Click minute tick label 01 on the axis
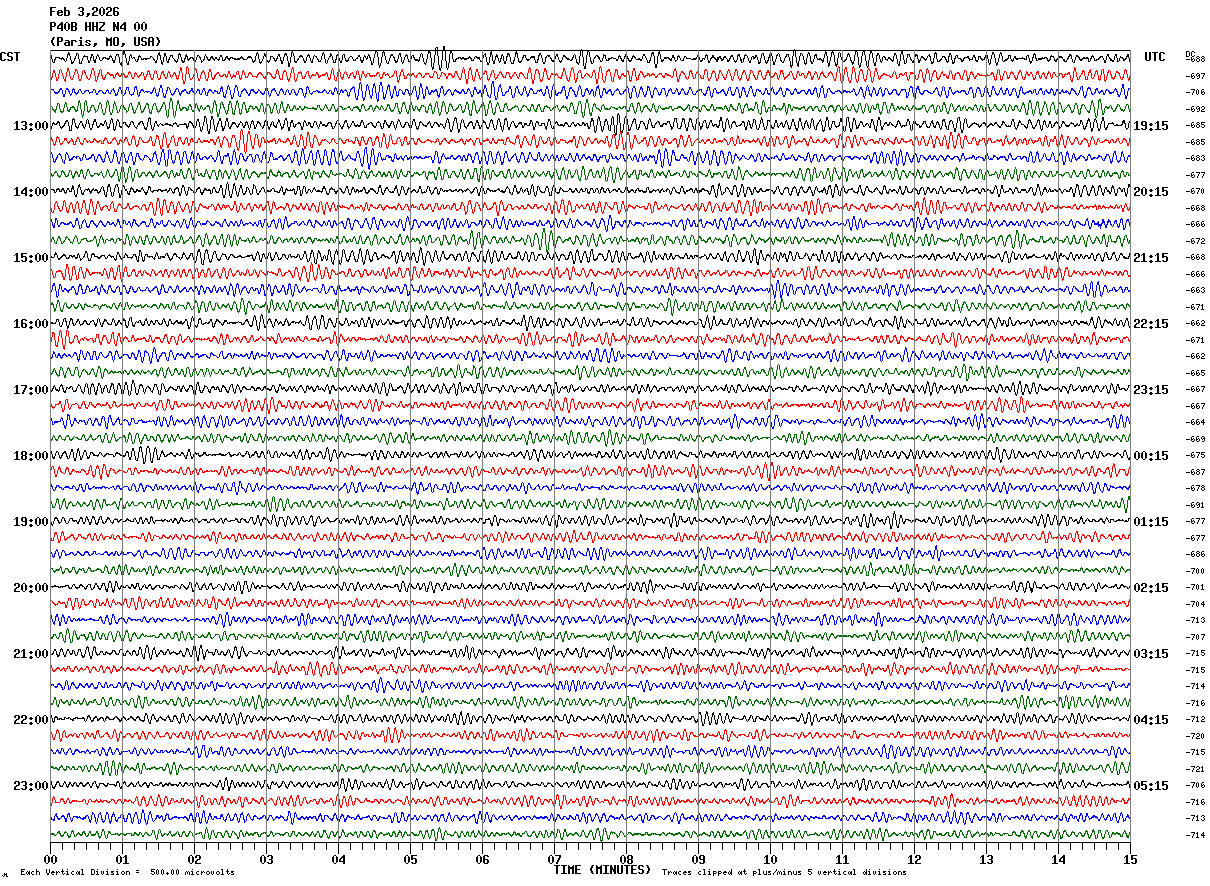 [122, 859]
